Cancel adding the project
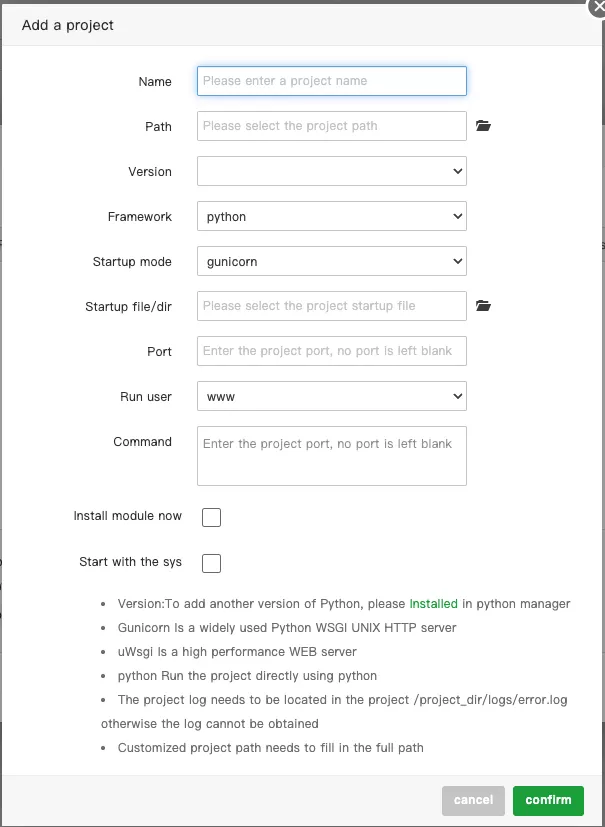 tap(473, 800)
